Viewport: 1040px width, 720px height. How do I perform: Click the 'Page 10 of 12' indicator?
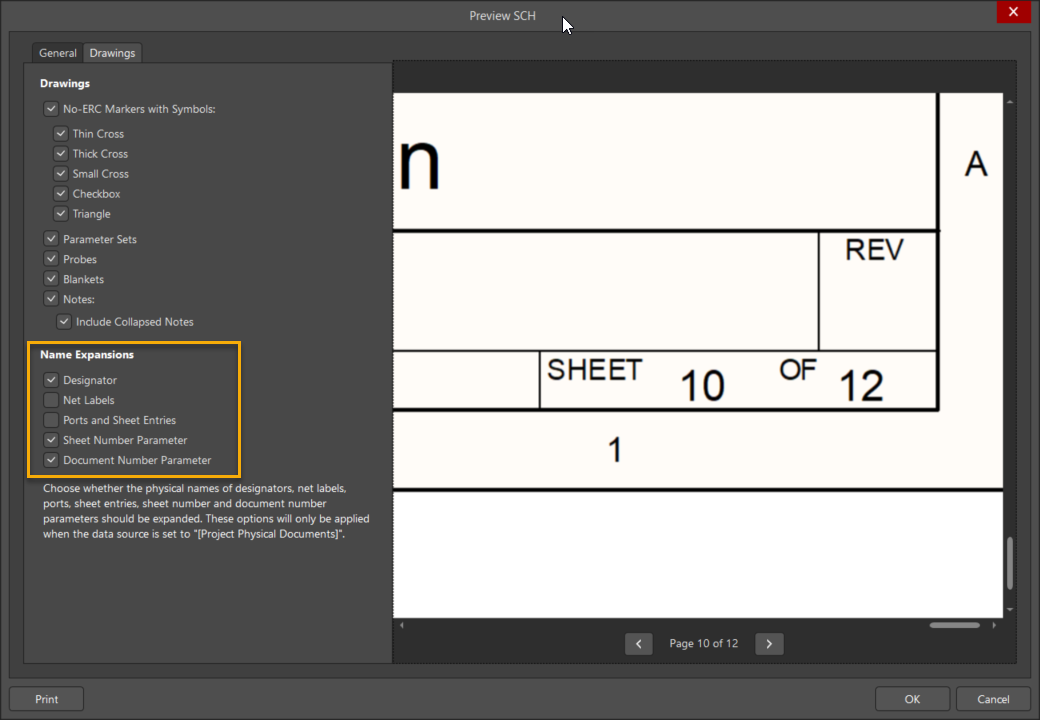(703, 644)
